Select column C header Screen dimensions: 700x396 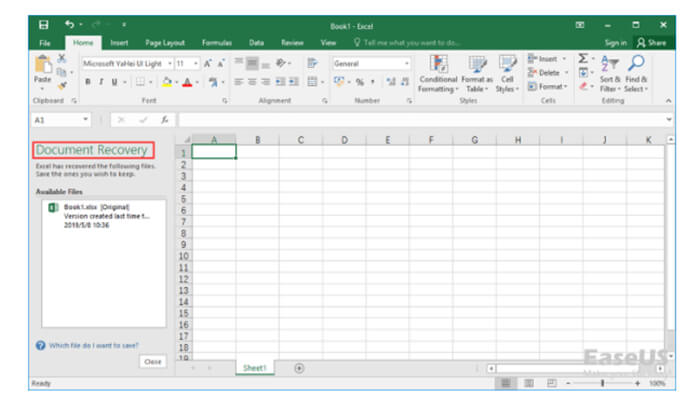click(301, 140)
